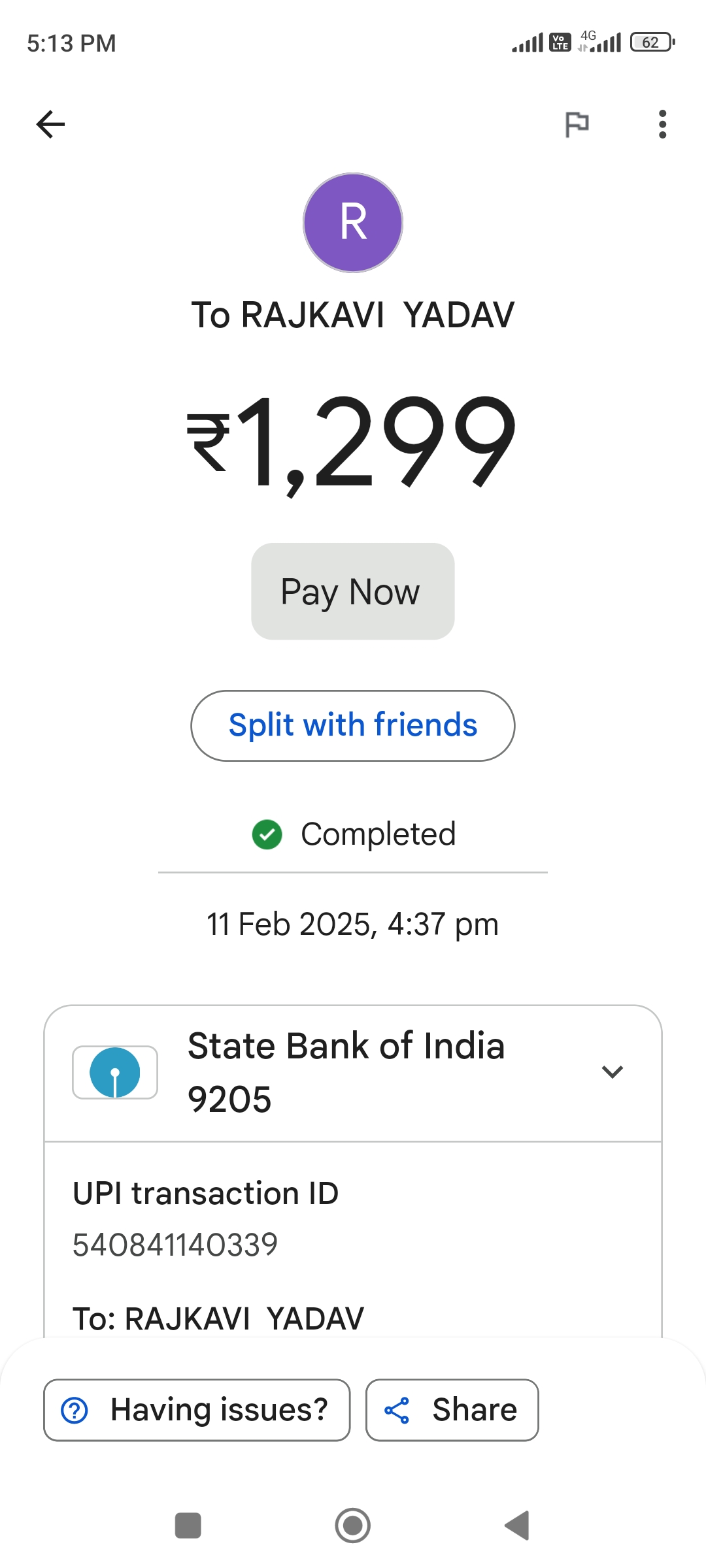Tap the green Completed checkmark icon
This screenshot has height=1568, width=706.
(267, 834)
